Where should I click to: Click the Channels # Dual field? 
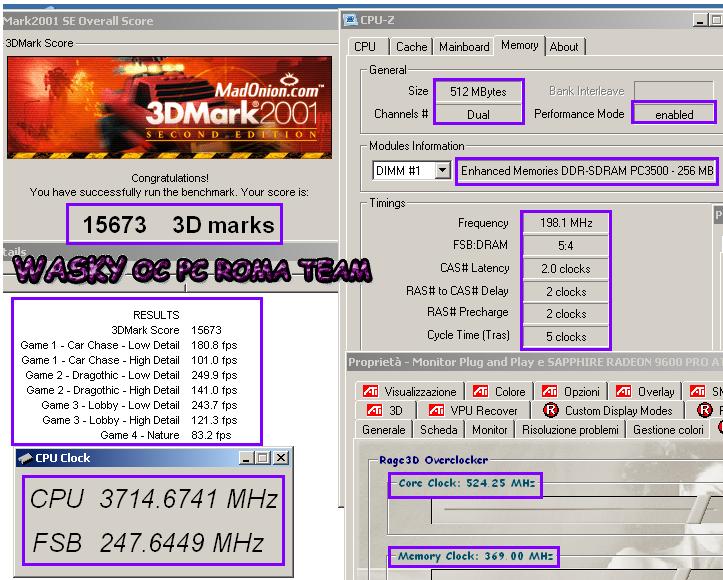coord(478,114)
